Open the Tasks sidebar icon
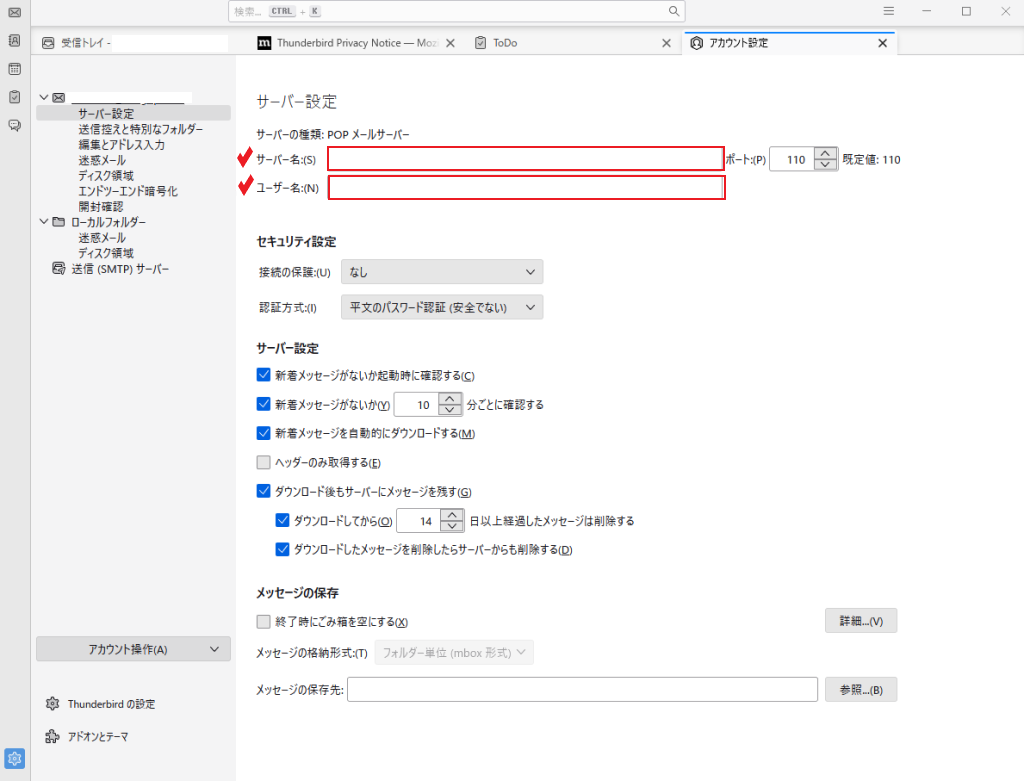 [14, 97]
